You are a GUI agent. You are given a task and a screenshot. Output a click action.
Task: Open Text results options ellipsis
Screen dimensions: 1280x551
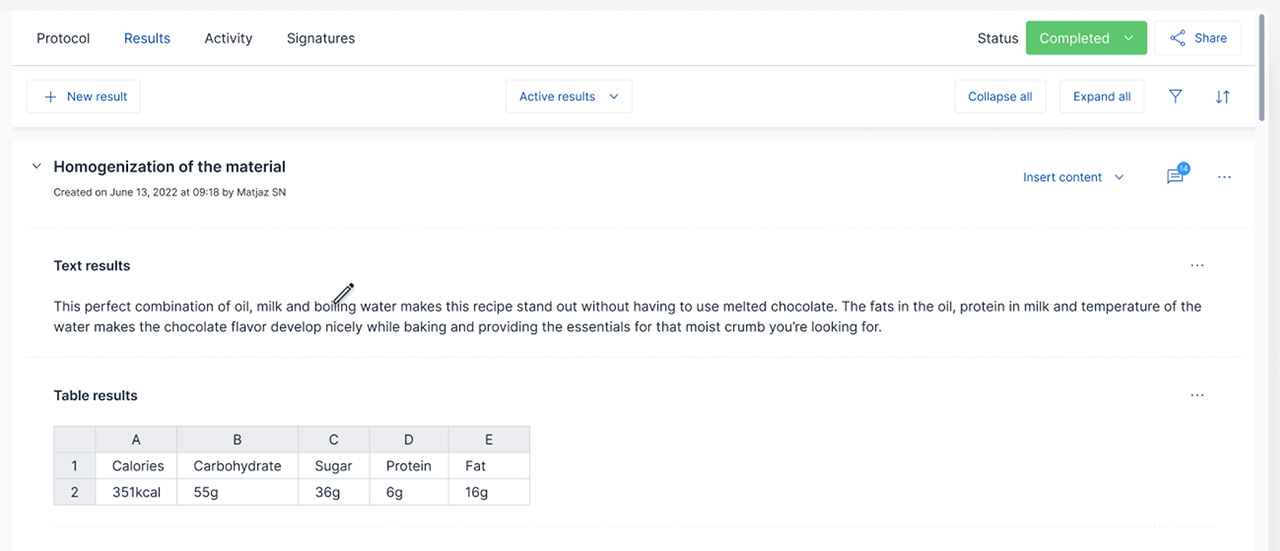pos(1197,266)
